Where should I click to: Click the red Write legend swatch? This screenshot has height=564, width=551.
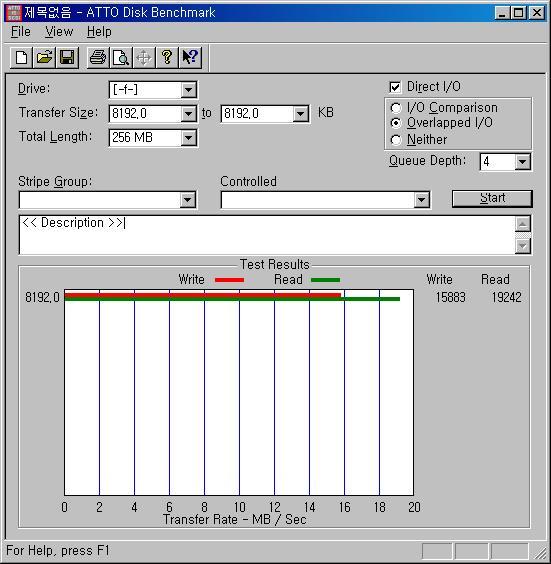point(229,280)
